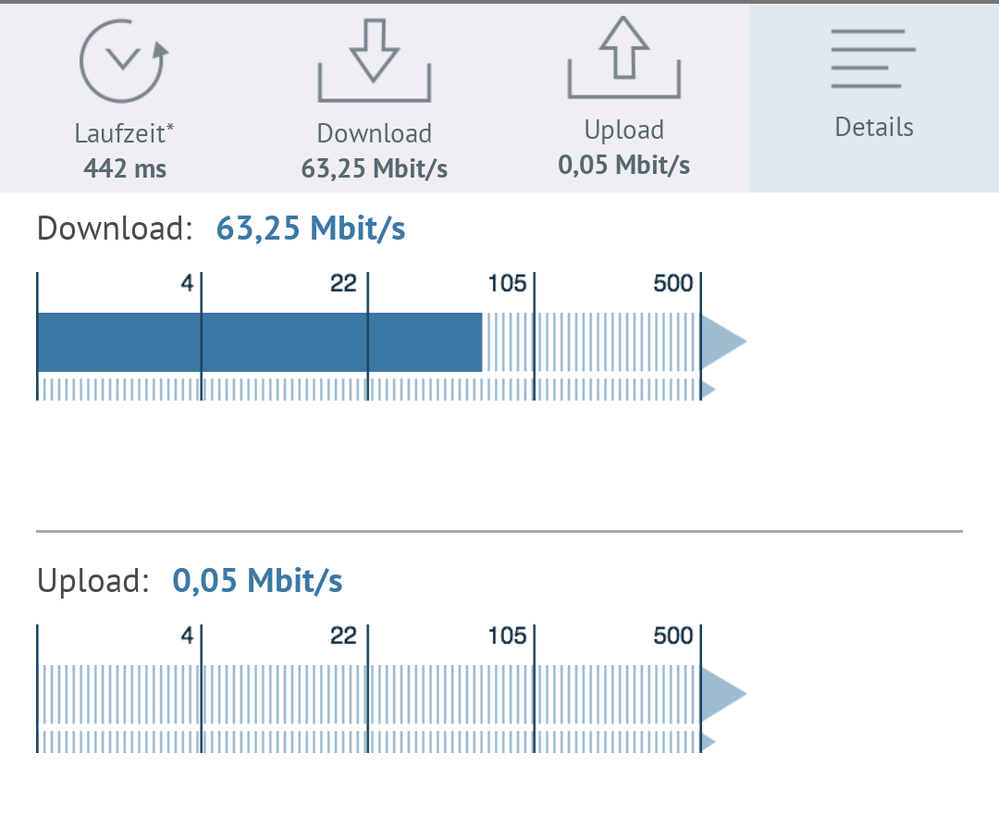Click the Upload bar's large end arrow
Viewport: 999px width, 840px height.
[x=722, y=693]
